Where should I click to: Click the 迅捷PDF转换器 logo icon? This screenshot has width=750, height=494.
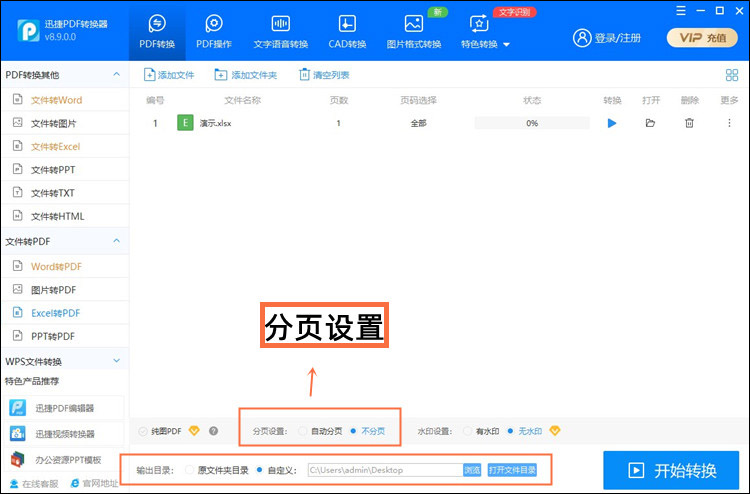pos(29,31)
